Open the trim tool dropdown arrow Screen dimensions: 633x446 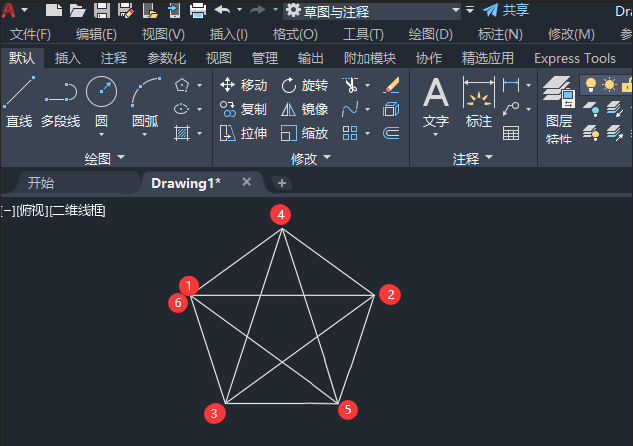coord(367,86)
